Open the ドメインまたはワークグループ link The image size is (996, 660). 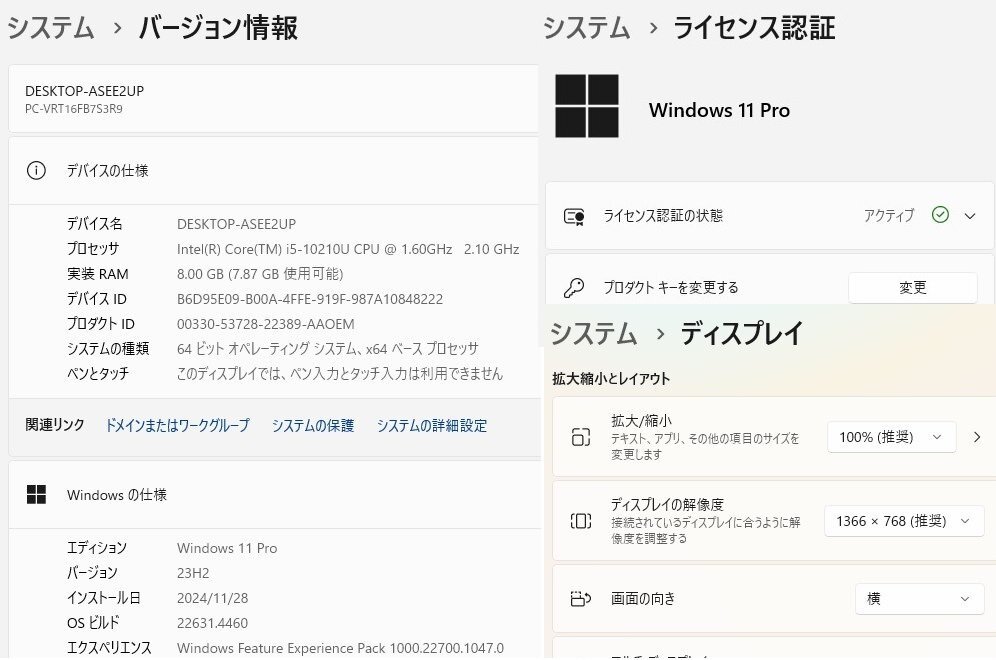coord(177,425)
